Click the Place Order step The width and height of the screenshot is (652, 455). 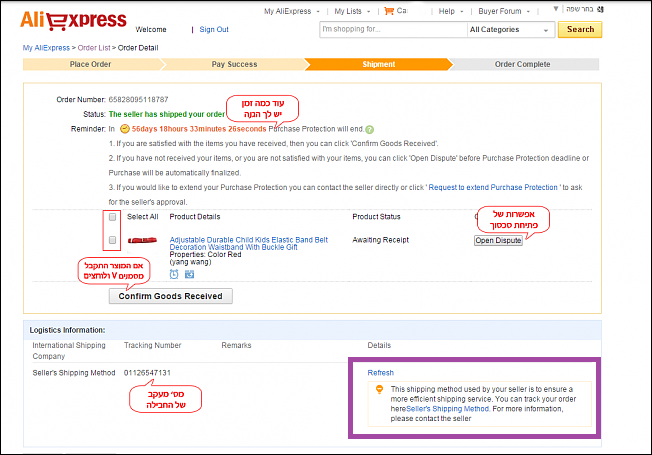(90, 64)
